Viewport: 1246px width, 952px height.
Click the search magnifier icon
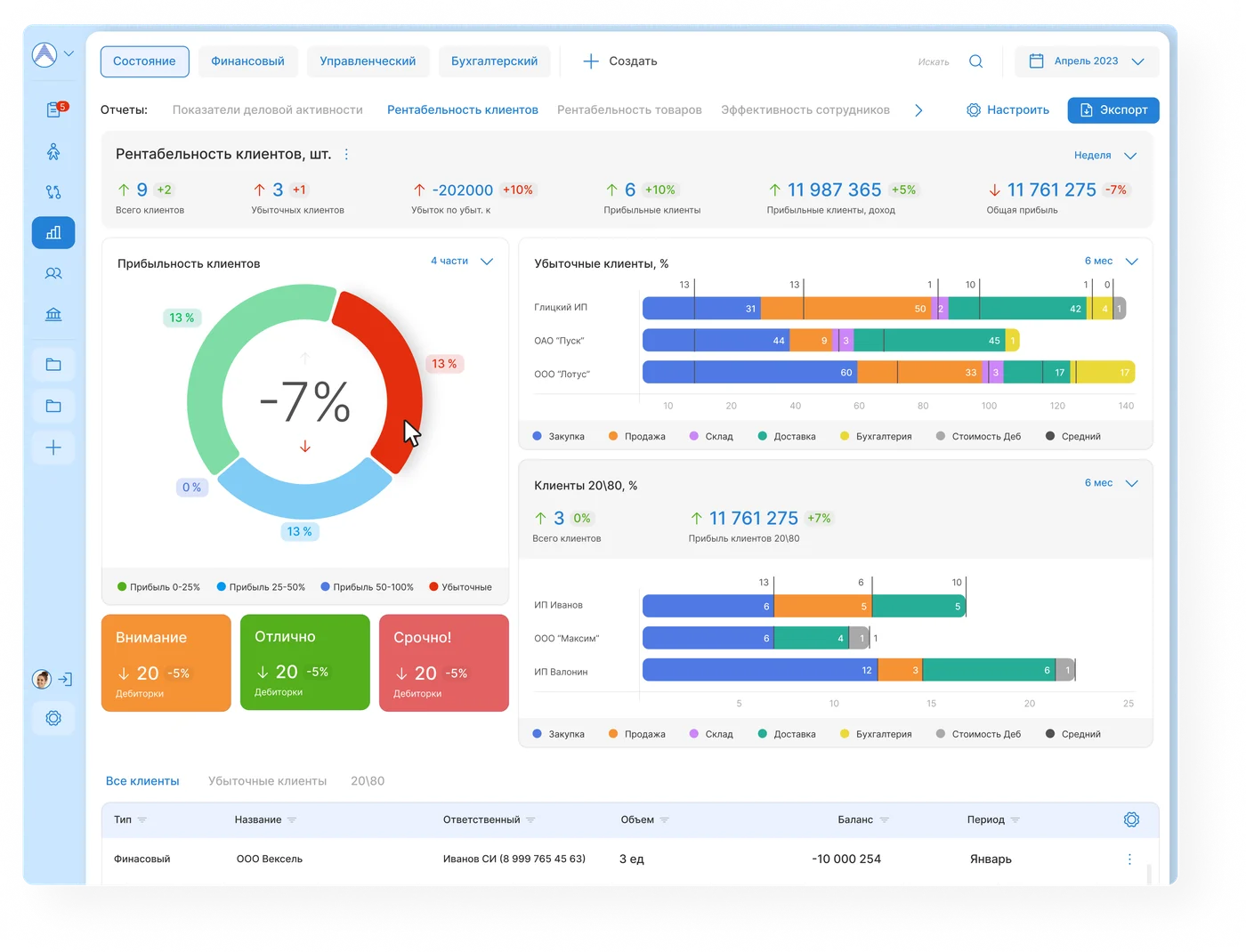click(x=975, y=61)
